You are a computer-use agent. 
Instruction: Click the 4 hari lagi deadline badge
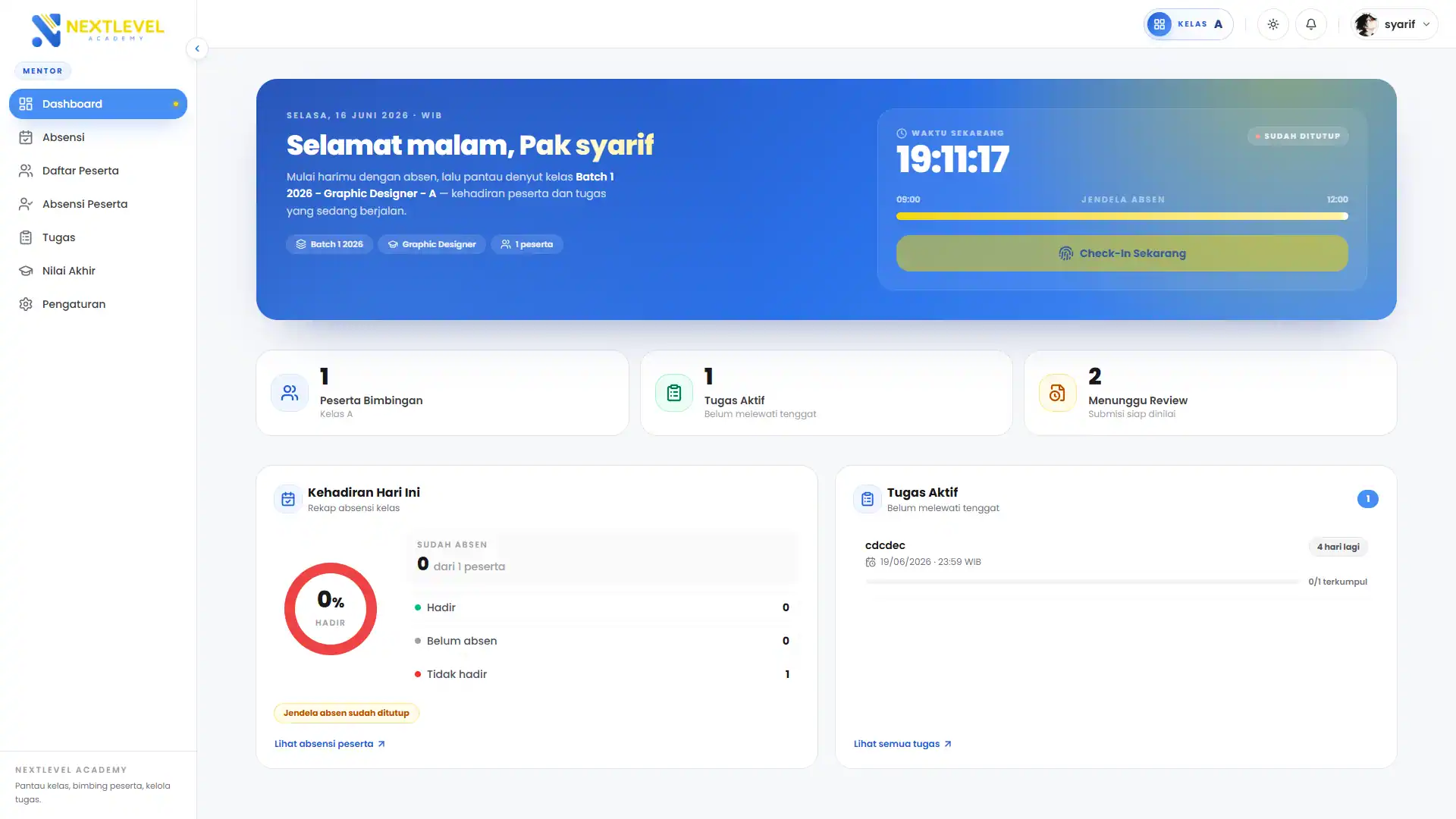[x=1338, y=547]
